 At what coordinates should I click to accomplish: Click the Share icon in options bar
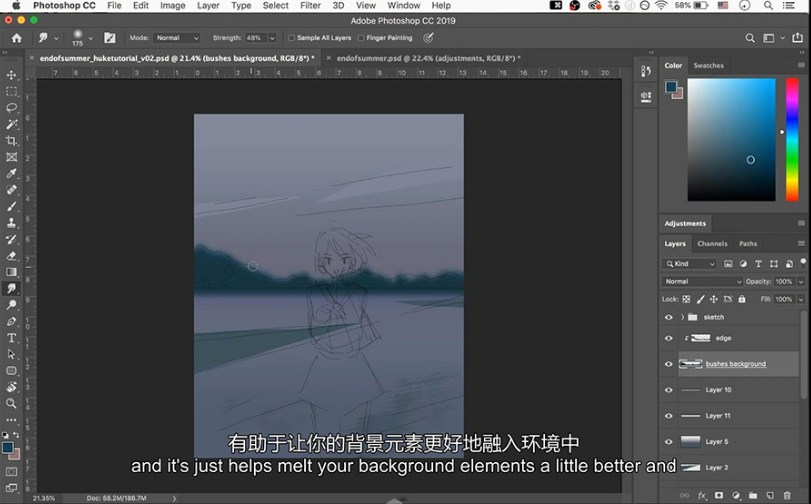798,38
